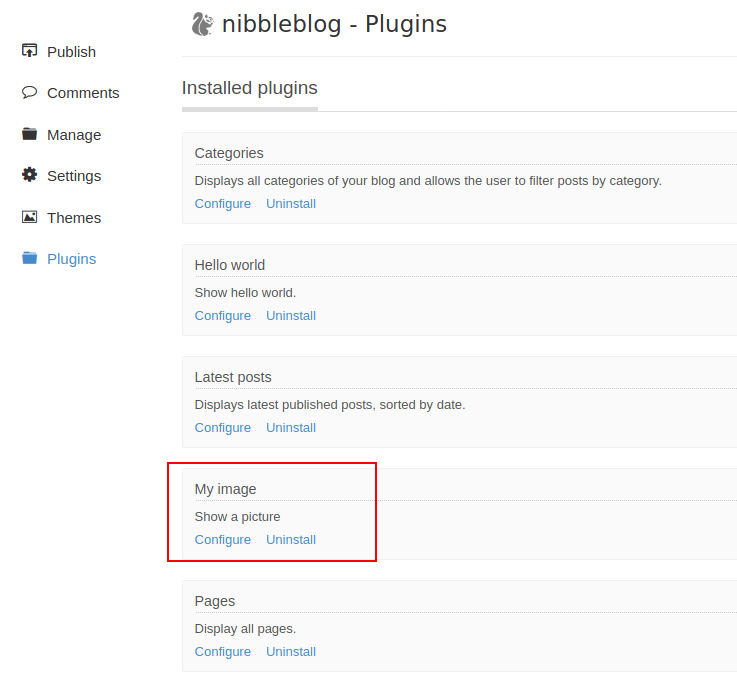The width and height of the screenshot is (737, 693).
Task: Click the Comments speech bubble icon
Action: (x=29, y=92)
